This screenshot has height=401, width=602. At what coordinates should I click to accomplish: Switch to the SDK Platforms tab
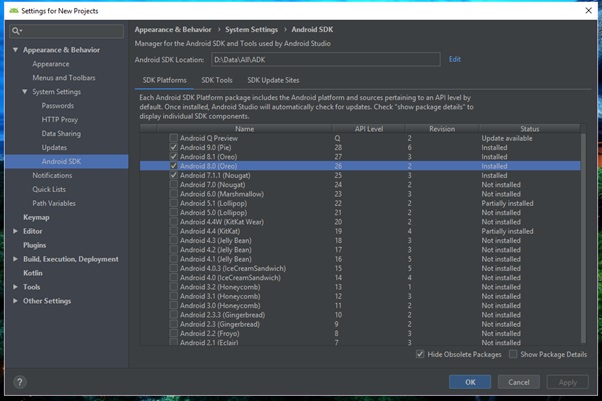pos(164,80)
